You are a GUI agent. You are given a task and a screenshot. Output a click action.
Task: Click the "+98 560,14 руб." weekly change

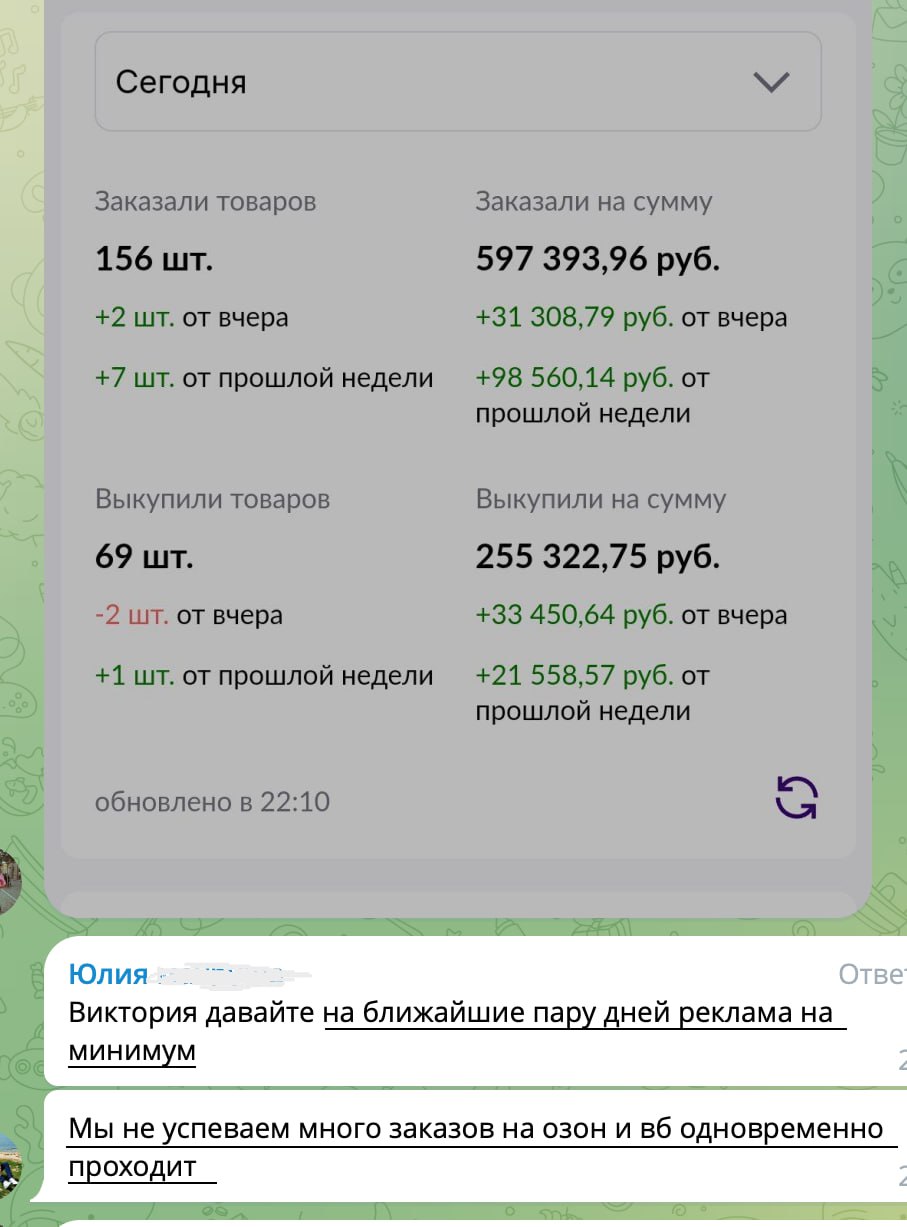[576, 379]
